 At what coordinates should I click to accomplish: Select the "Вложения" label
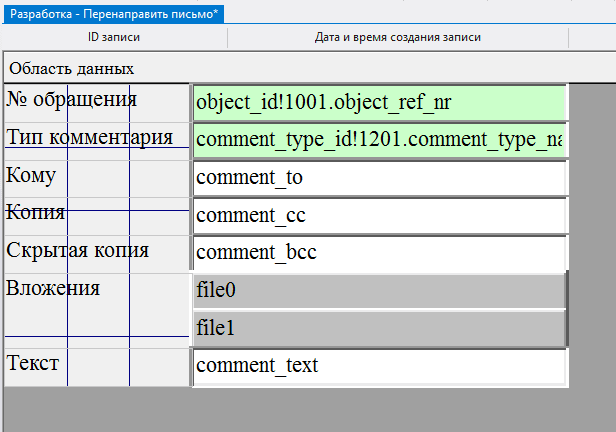pos(54,289)
